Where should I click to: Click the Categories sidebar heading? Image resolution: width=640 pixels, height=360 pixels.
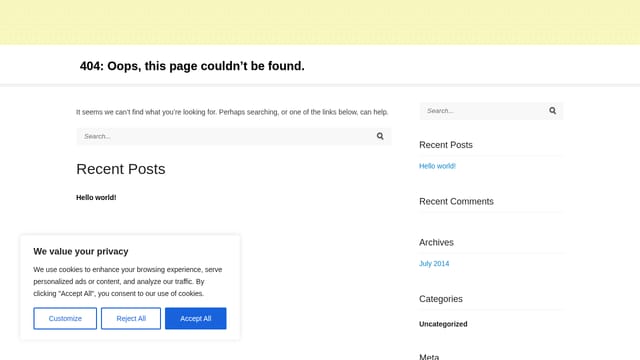[x=441, y=299]
